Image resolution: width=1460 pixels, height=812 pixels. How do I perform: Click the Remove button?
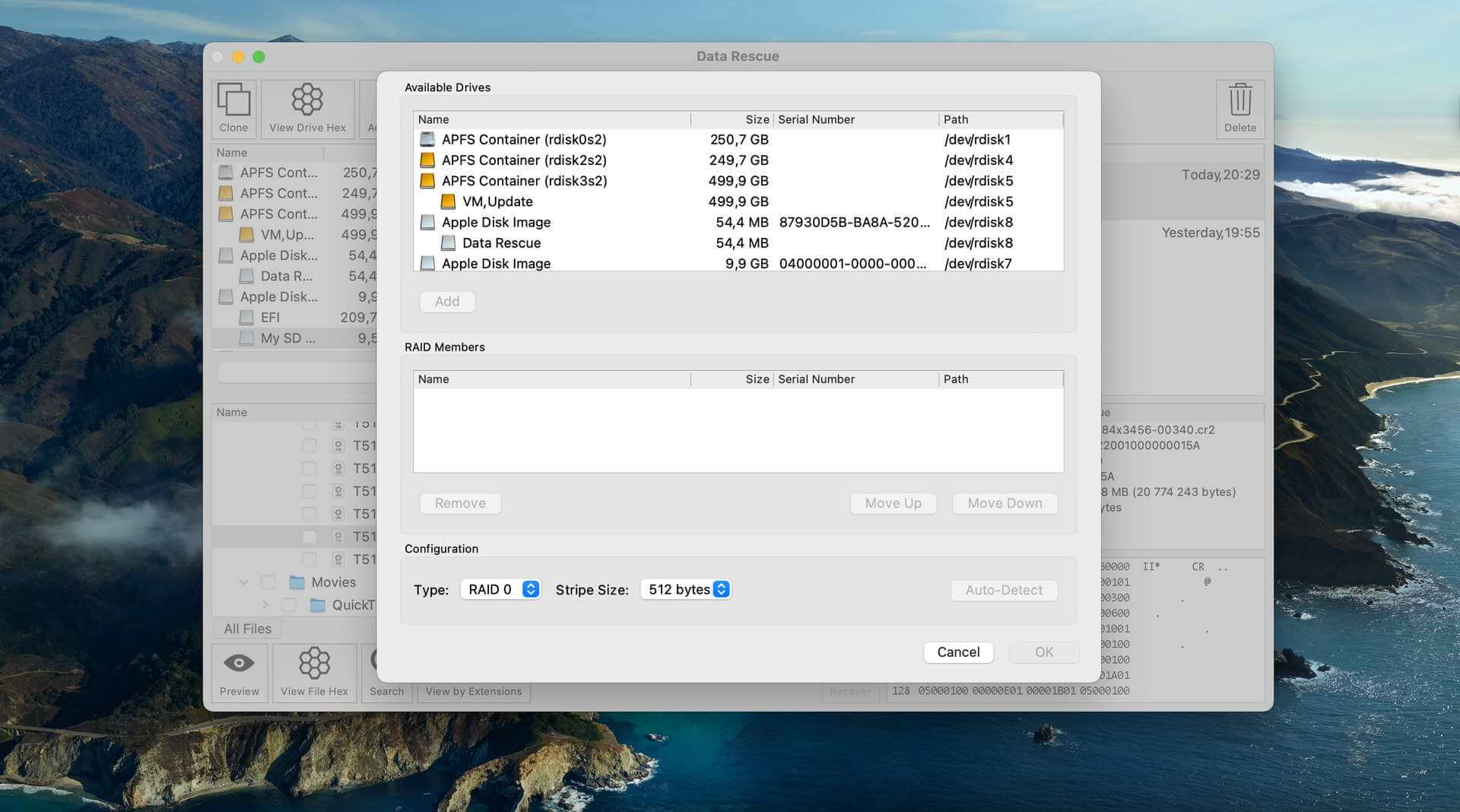[x=460, y=503]
